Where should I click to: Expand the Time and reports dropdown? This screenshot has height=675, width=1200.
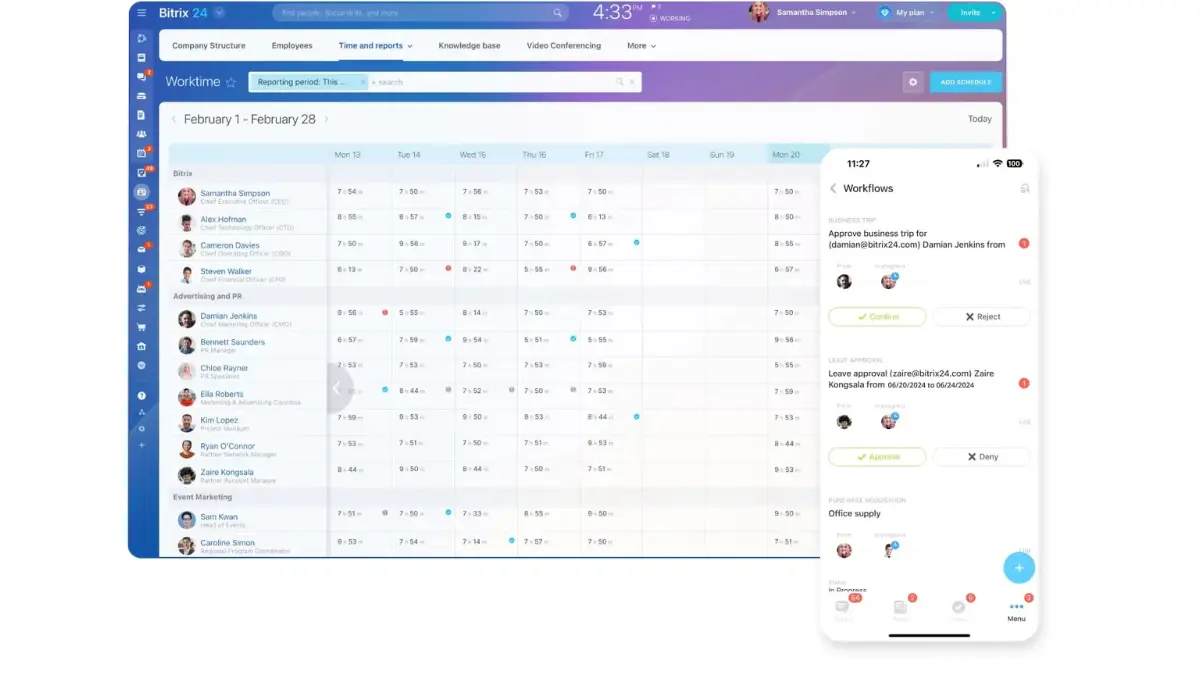(375, 45)
